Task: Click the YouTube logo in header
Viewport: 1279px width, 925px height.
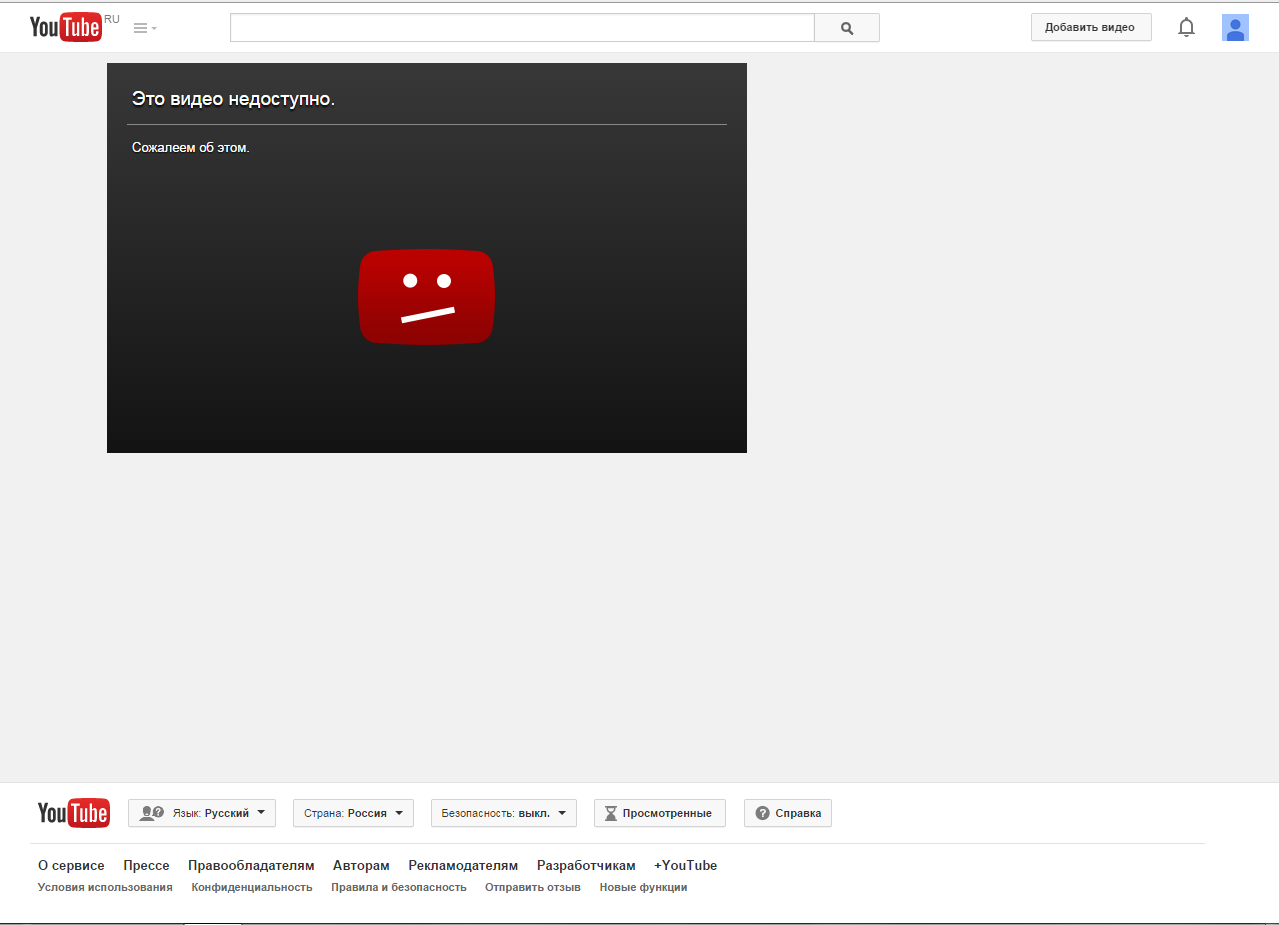Action: tap(66, 27)
